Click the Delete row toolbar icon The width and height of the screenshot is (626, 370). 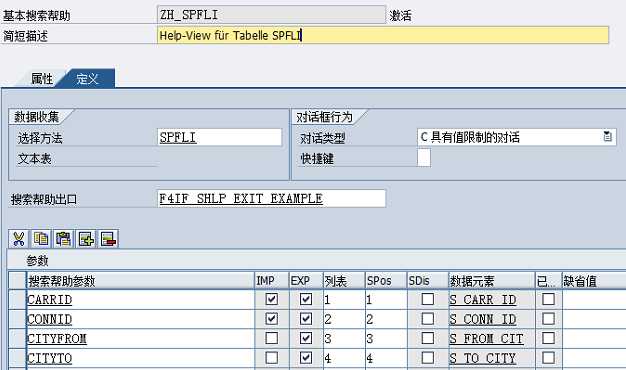tap(109, 239)
